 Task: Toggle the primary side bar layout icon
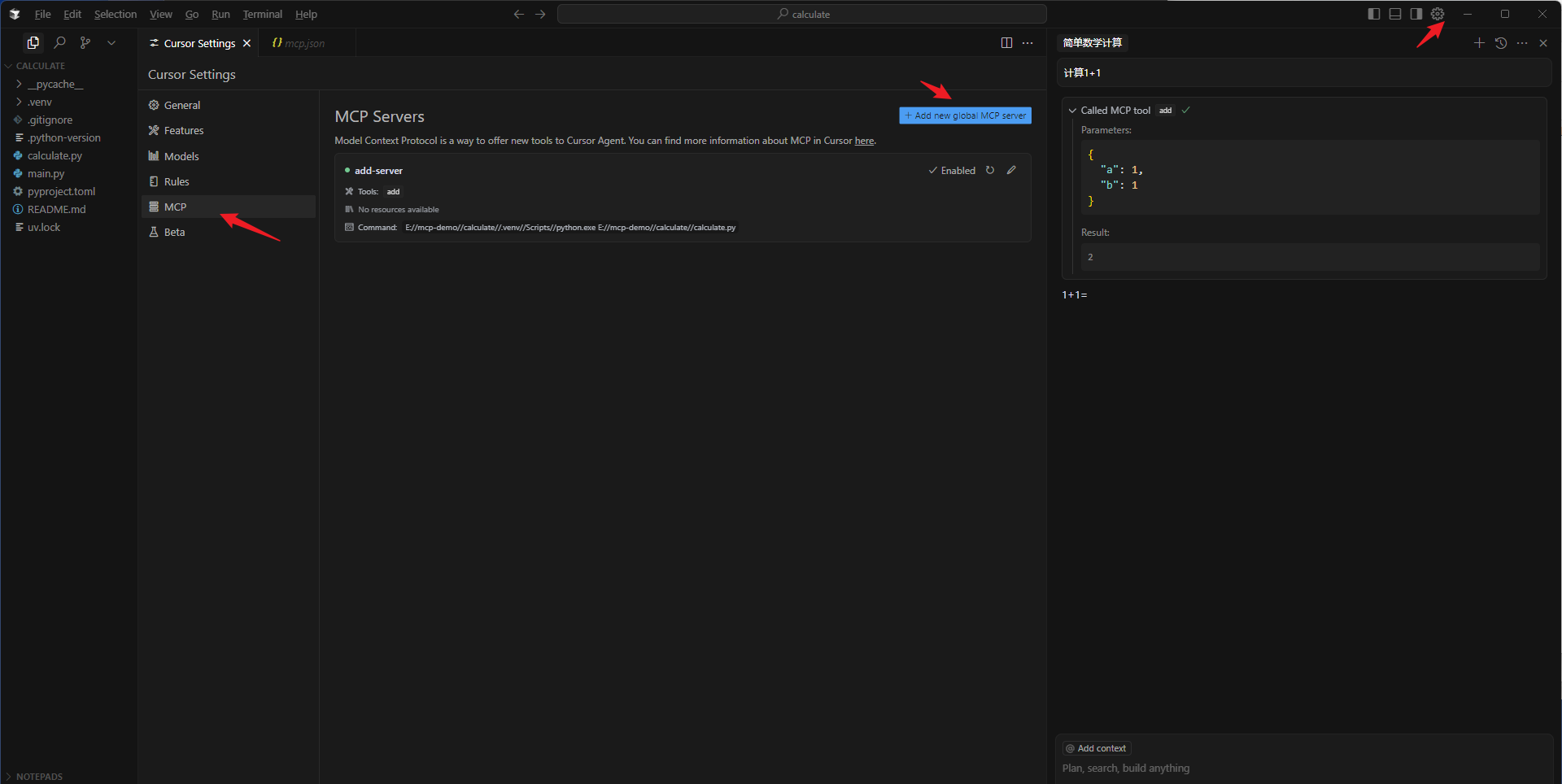[1374, 14]
